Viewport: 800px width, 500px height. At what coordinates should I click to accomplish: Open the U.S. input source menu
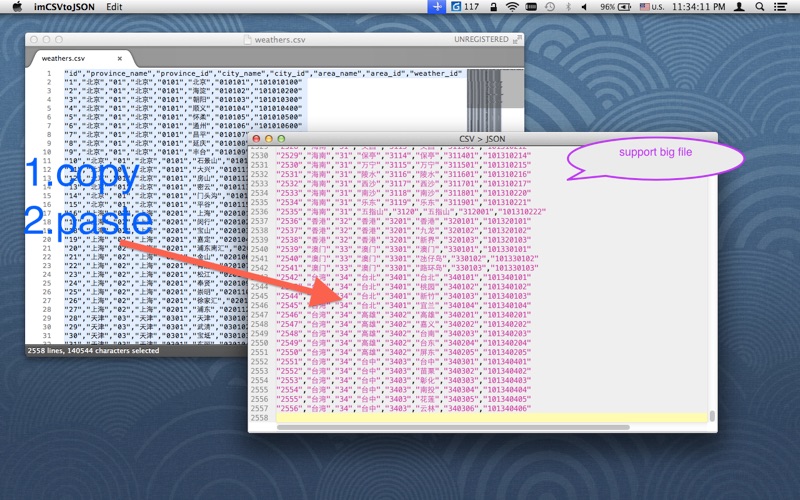(652, 7)
